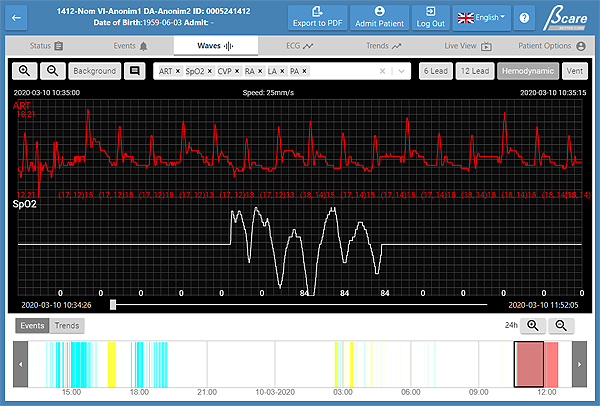
Task: Click the slider start time 2020-03-10 10:34:26
Action: pos(56,305)
